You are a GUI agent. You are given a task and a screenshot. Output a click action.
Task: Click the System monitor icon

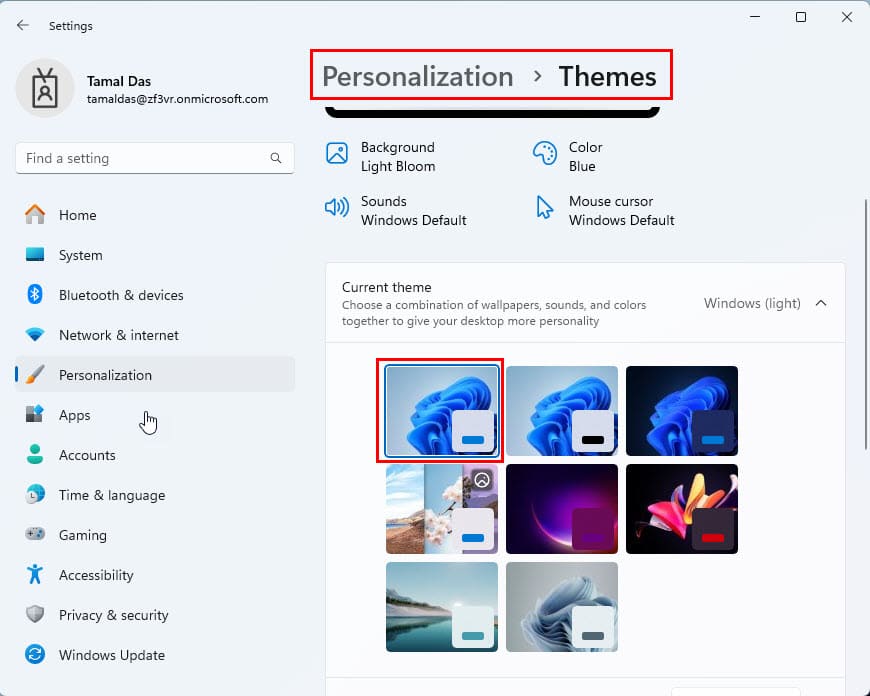click(x=35, y=255)
